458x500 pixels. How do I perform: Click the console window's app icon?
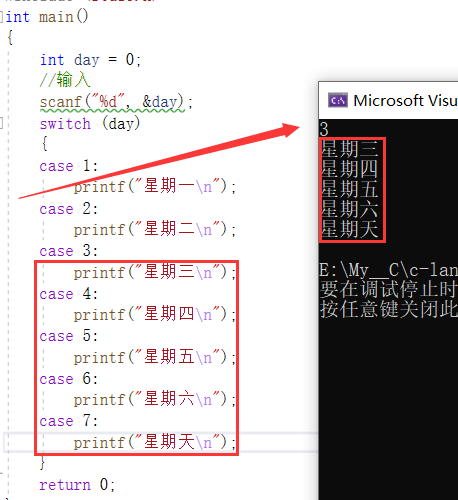click(x=338, y=100)
